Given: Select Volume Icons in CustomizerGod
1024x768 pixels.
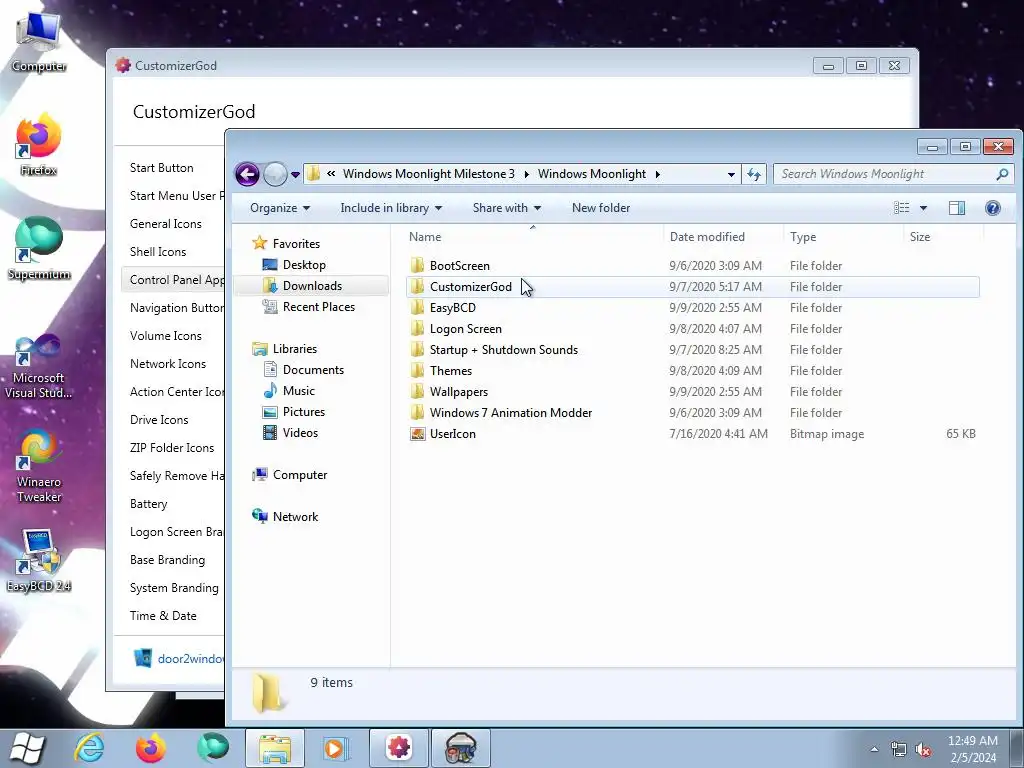Looking at the screenshot, I should (165, 336).
